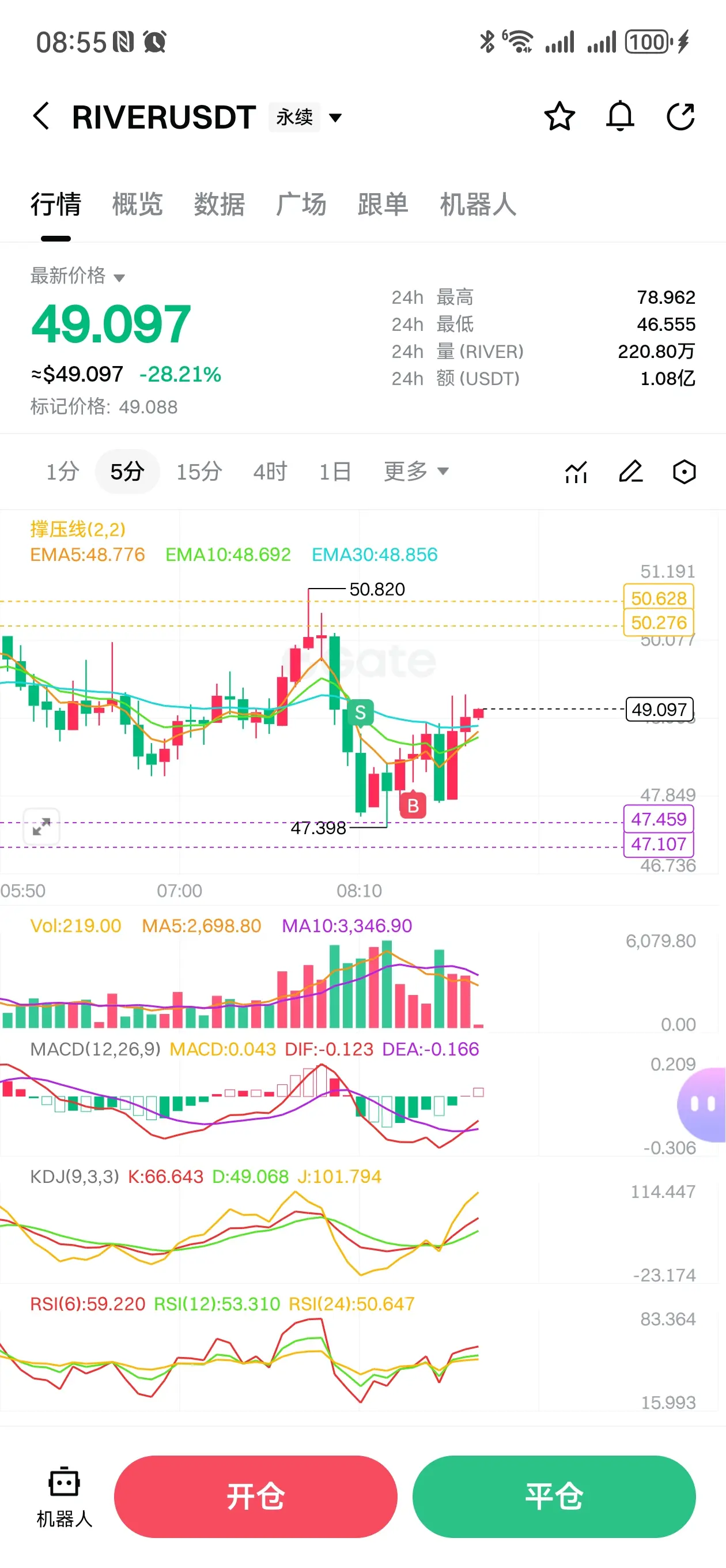Tap the share/refresh arrow icon
This screenshot has width=726, height=1568.
point(680,116)
